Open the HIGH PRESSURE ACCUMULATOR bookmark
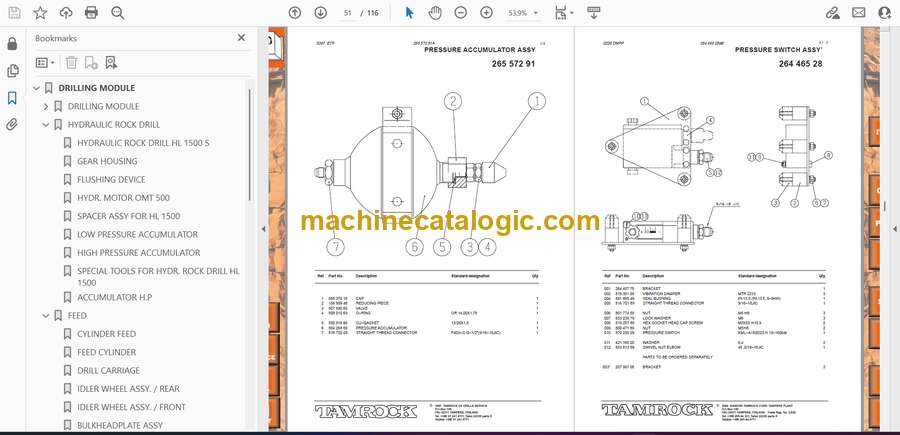The height and width of the screenshot is (435, 900). 138,253
